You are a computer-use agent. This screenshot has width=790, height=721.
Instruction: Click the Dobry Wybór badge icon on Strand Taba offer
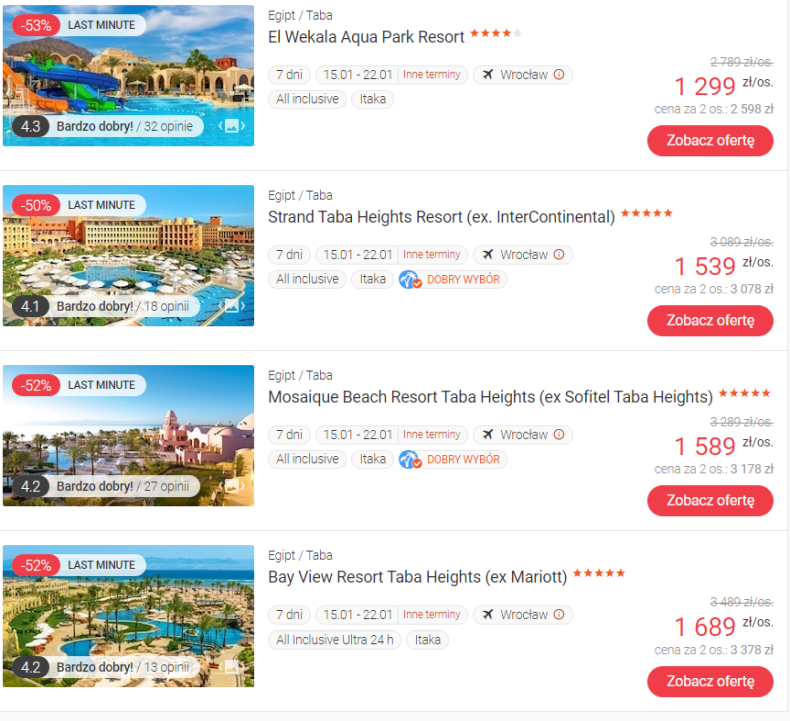point(410,279)
